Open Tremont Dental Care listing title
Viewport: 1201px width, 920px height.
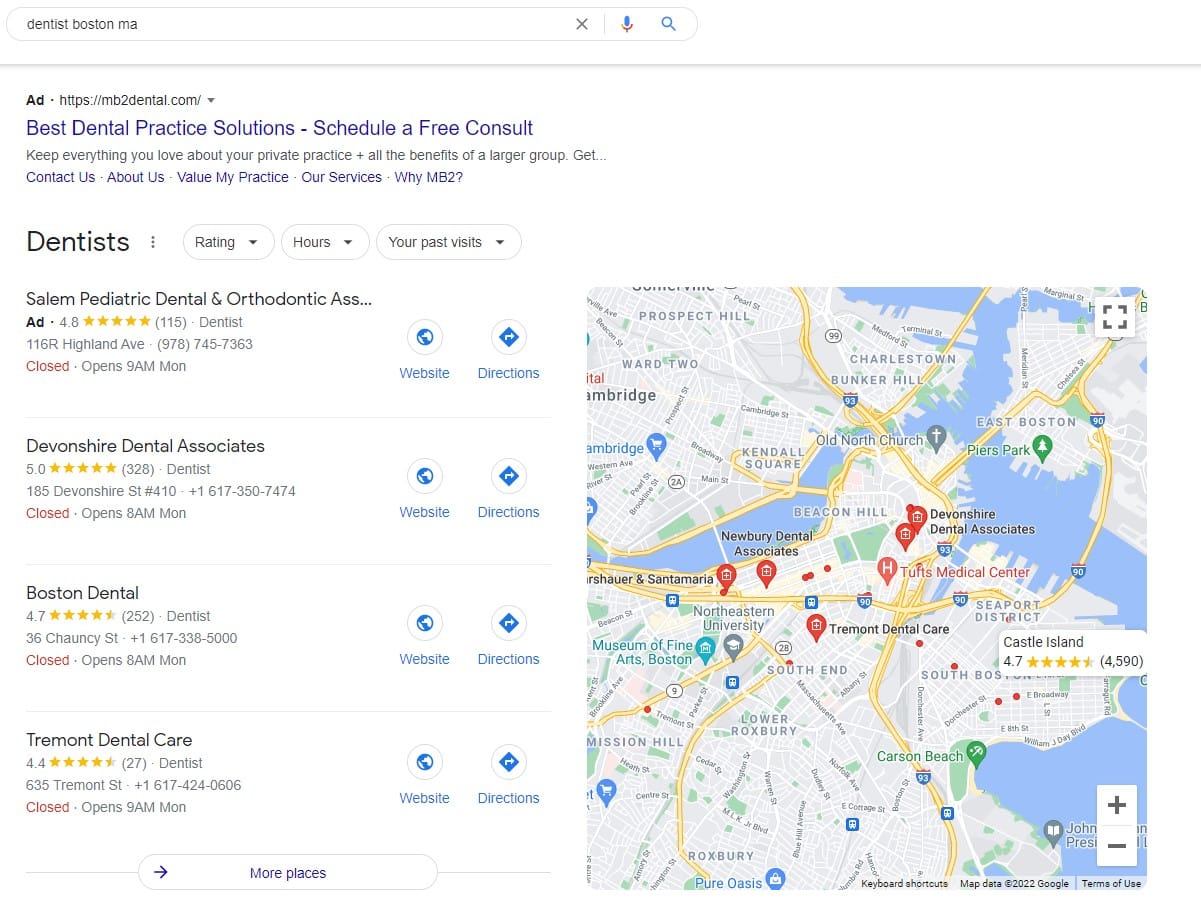[109, 739]
